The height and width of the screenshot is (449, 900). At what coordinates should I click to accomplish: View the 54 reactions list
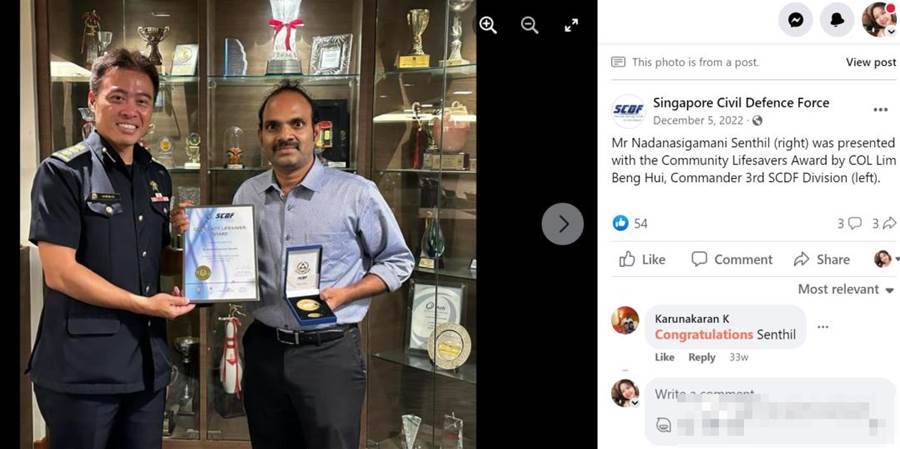pos(630,223)
